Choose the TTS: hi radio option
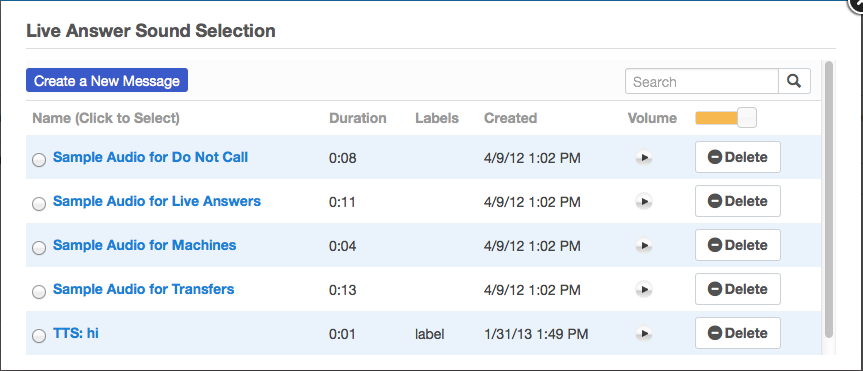The height and width of the screenshot is (371, 863). (x=39, y=336)
